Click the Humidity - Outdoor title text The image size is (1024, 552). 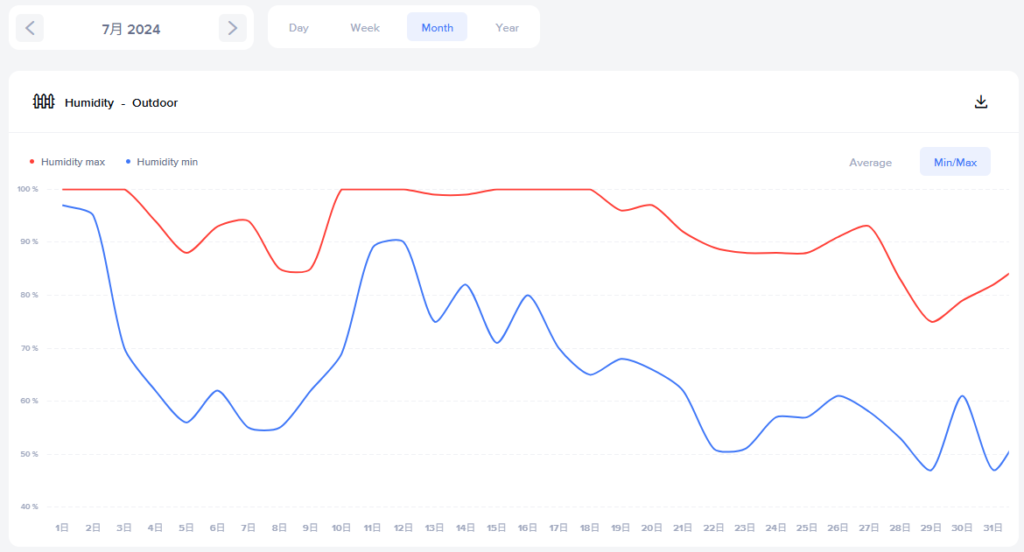click(121, 103)
